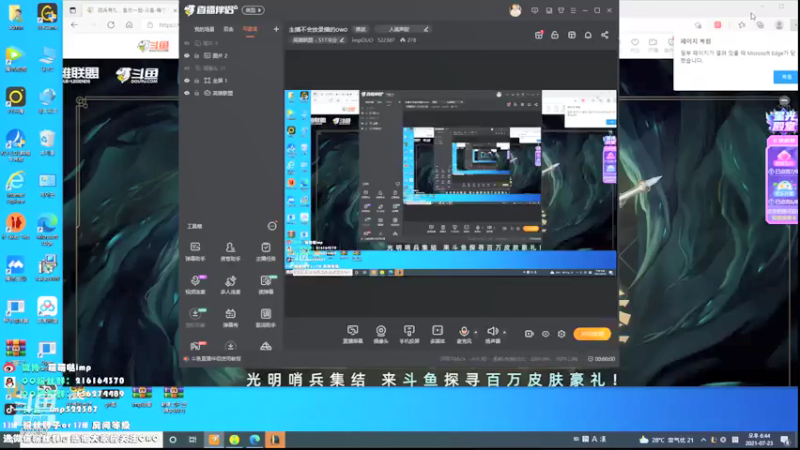Add a 摄像头 camera source

click(x=381, y=334)
